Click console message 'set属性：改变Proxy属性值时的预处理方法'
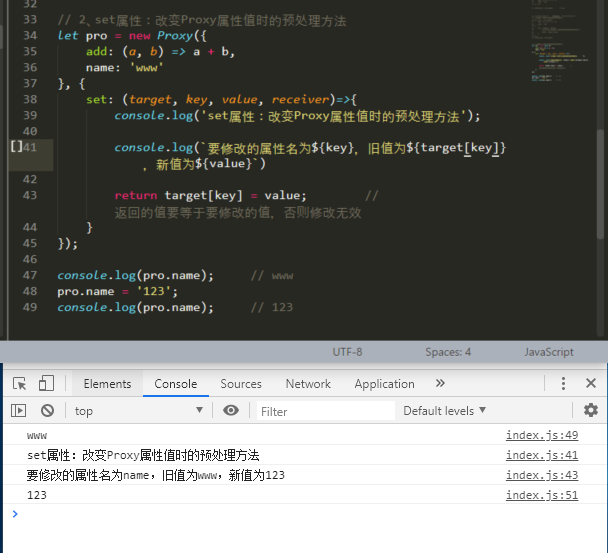Viewport: 608px width, 553px height. 143,455
